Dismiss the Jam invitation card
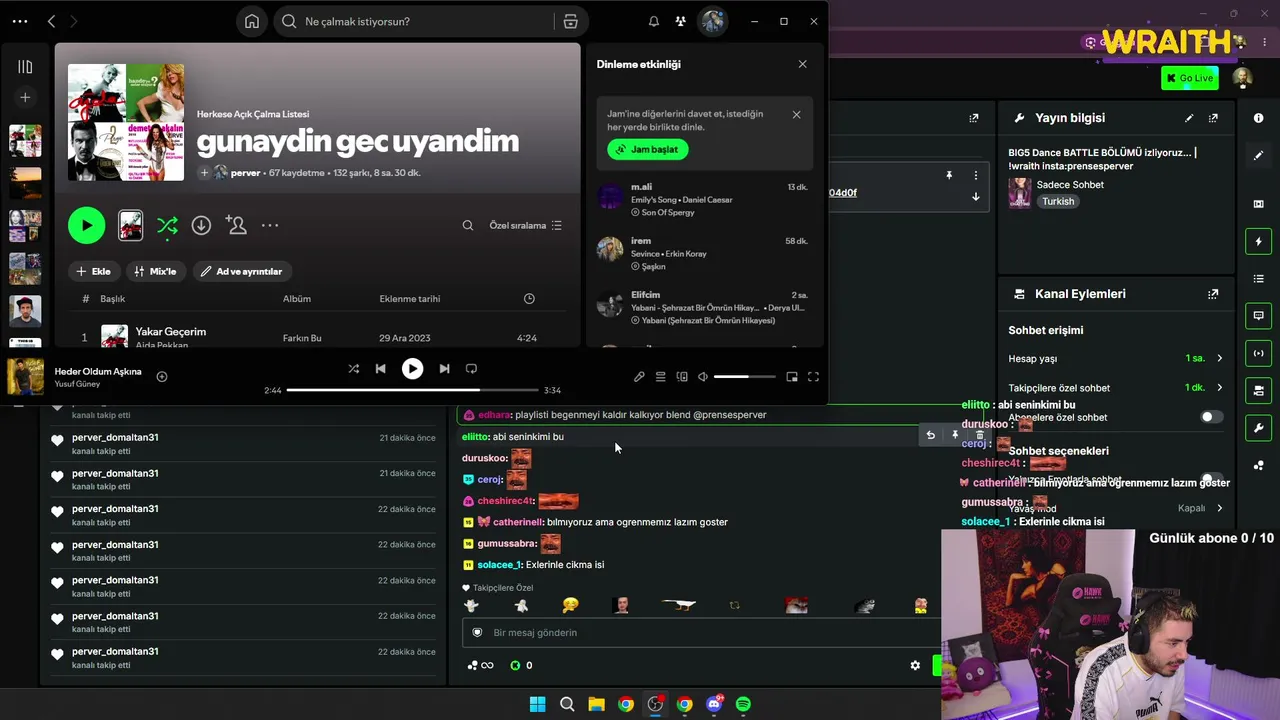The image size is (1280, 720). tap(796, 114)
